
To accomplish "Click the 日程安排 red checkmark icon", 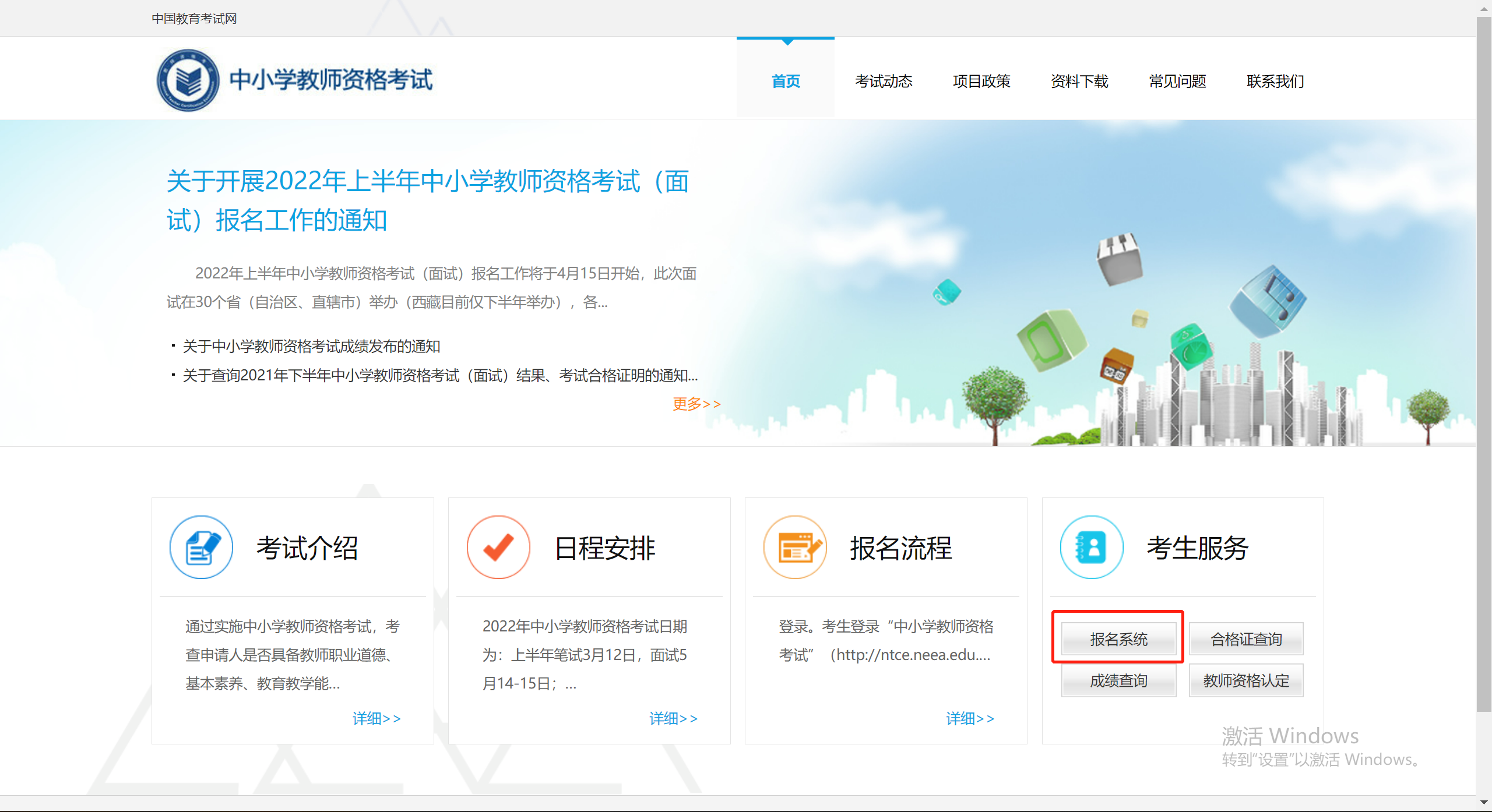I will click(x=498, y=547).
